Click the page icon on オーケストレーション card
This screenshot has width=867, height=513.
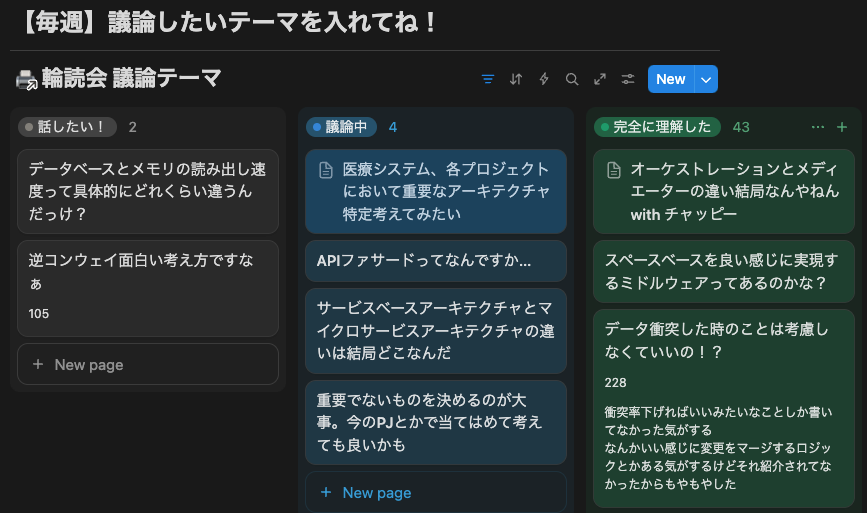614,170
